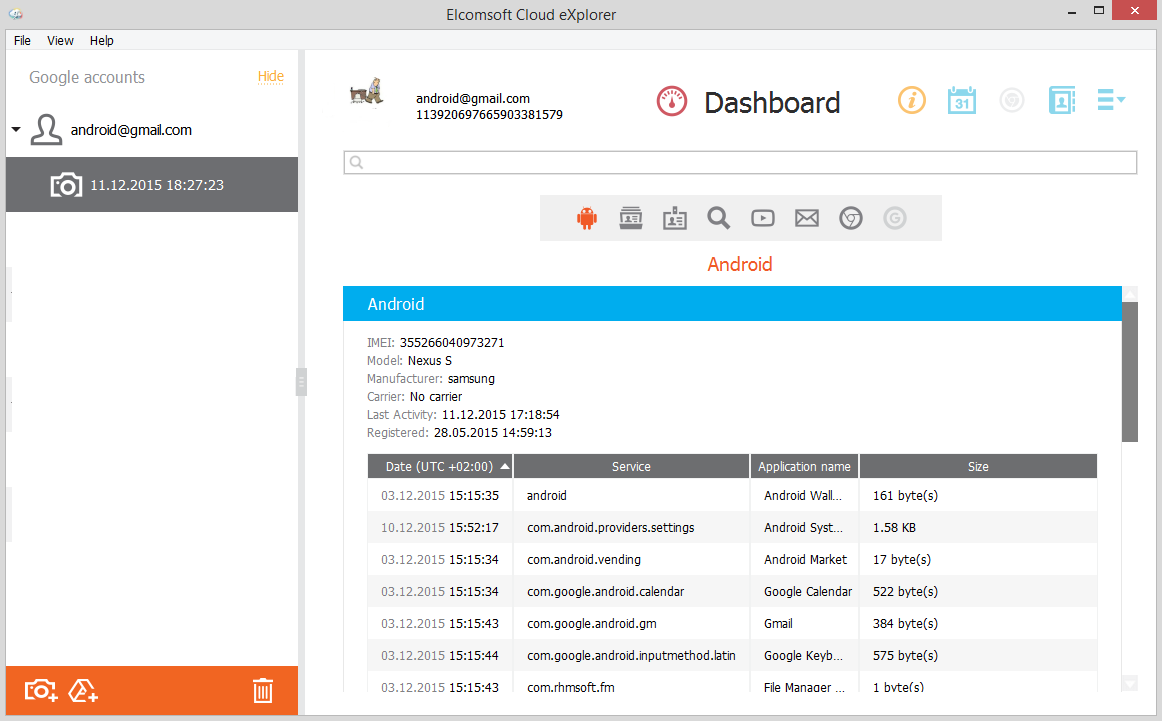This screenshot has height=721, width=1162.
Task: Add a new Google snapshot
Action: (x=41, y=691)
